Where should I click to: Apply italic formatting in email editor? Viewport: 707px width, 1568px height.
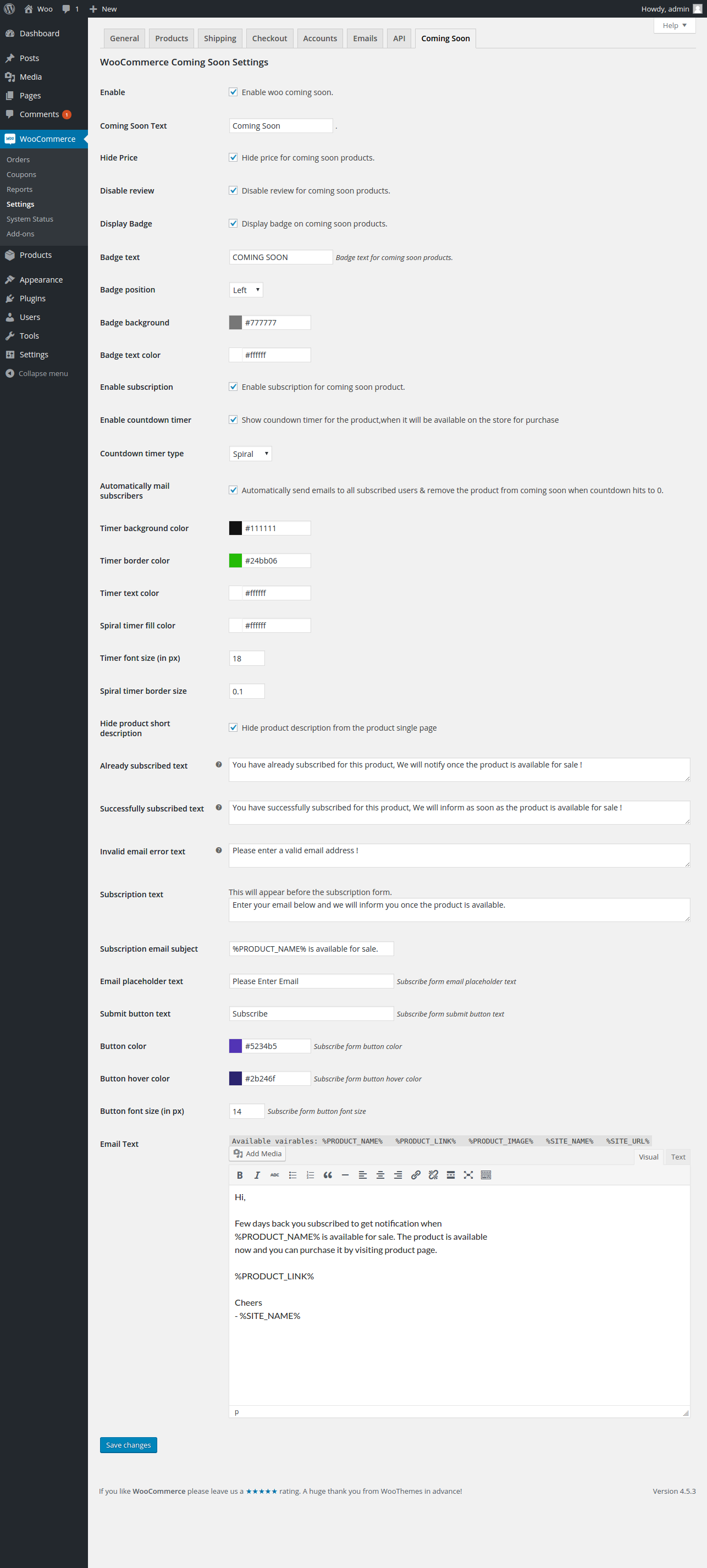click(x=257, y=1175)
